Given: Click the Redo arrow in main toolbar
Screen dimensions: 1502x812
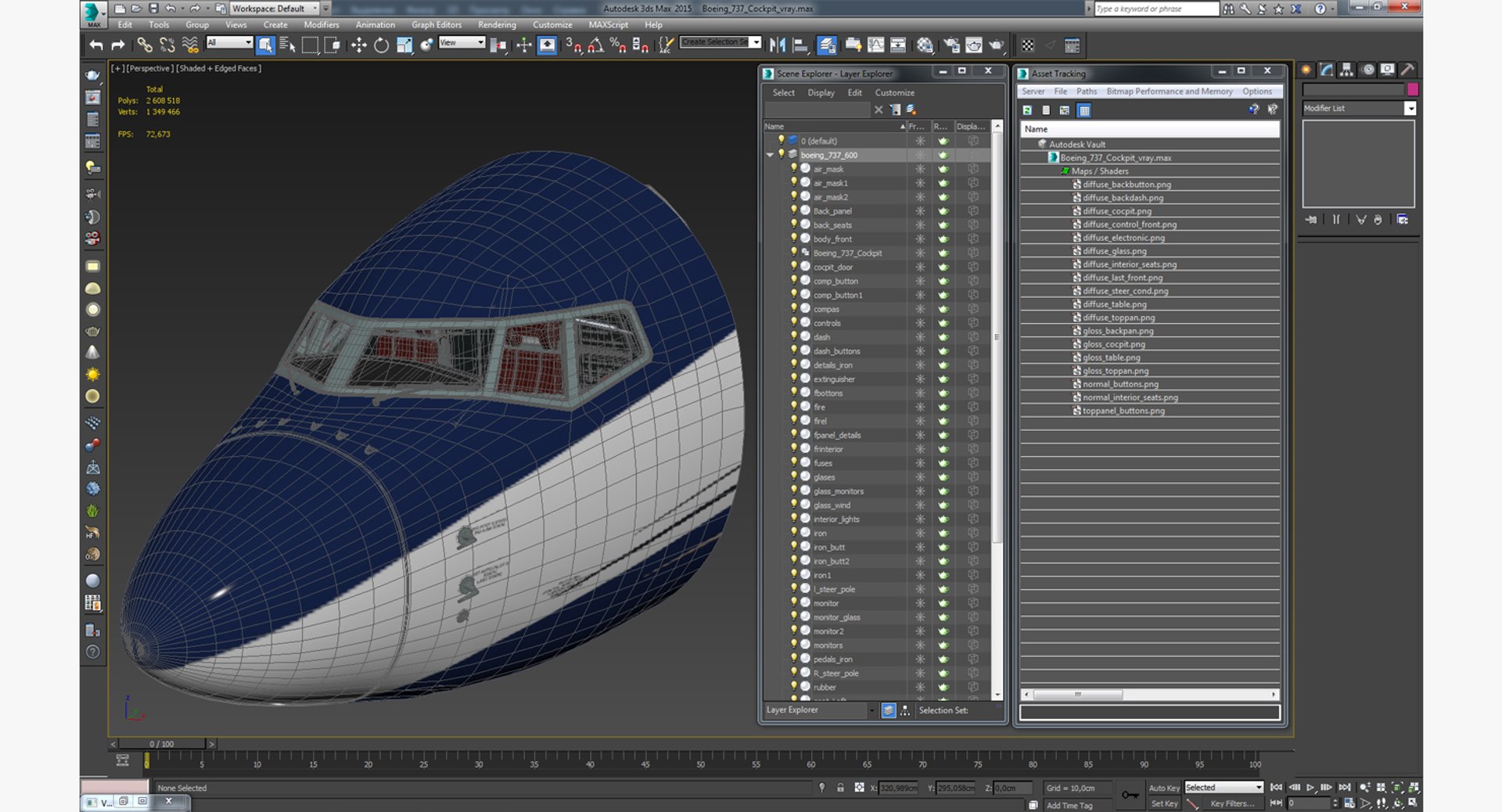Looking at the screenshot, I should pos(118,45).
